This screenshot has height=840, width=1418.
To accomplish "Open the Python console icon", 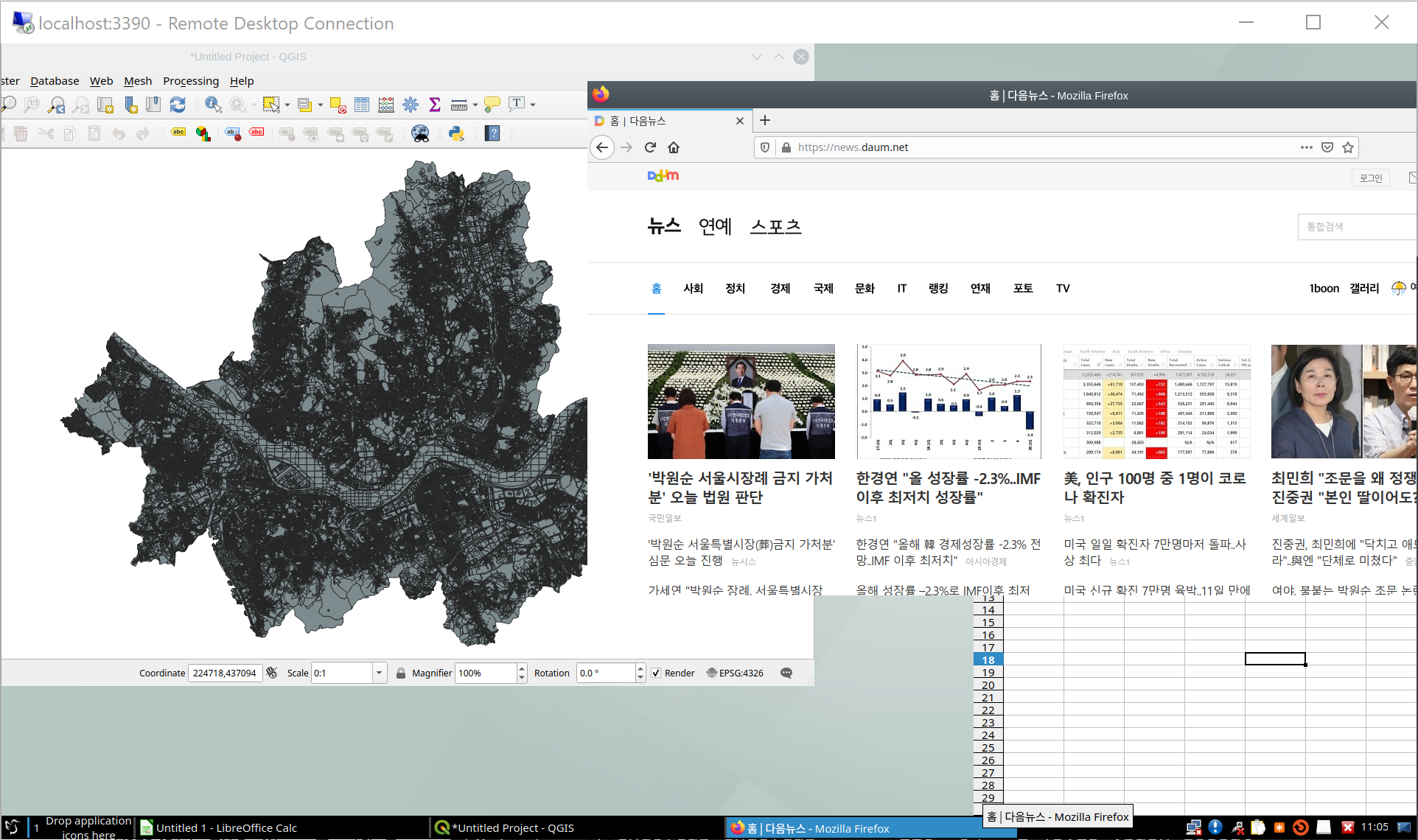I will click(x=456, y=133).
